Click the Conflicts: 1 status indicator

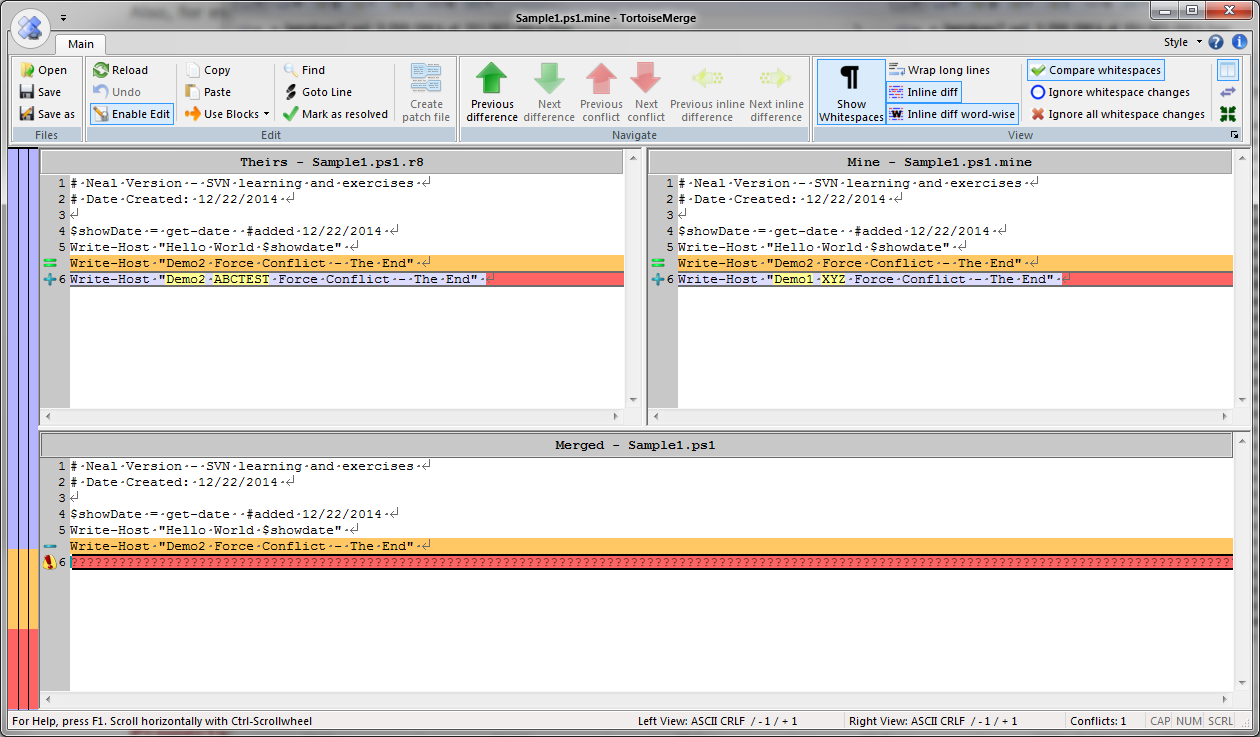tap(1098, 721)
